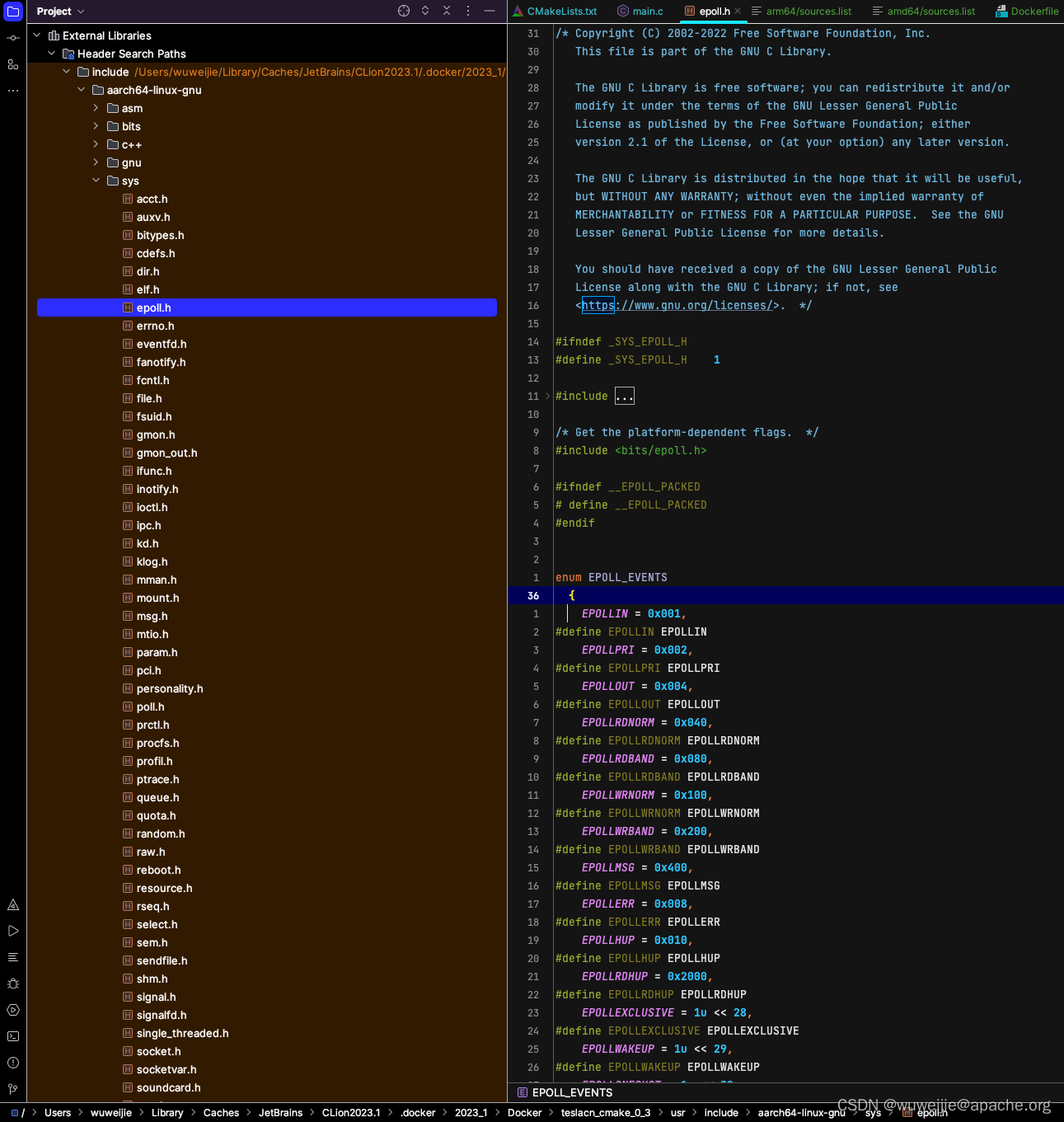The height and width of the screenshot is (1122, 1064).
Task: Open Project panel options kebab menu
Action: (468, 11)
